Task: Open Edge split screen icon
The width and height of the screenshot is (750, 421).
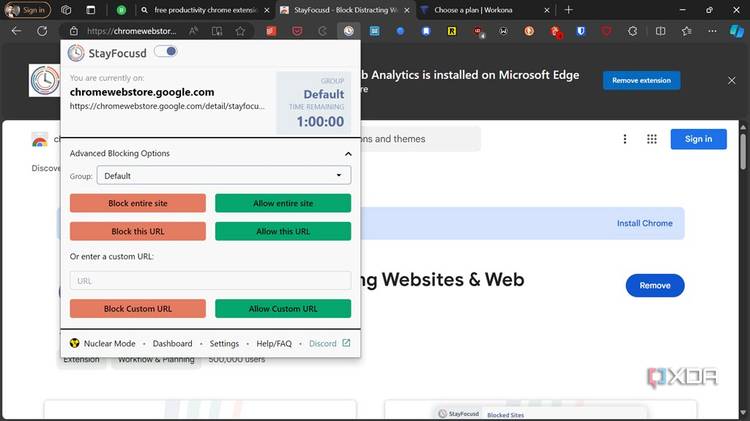Action: (661, 31)
